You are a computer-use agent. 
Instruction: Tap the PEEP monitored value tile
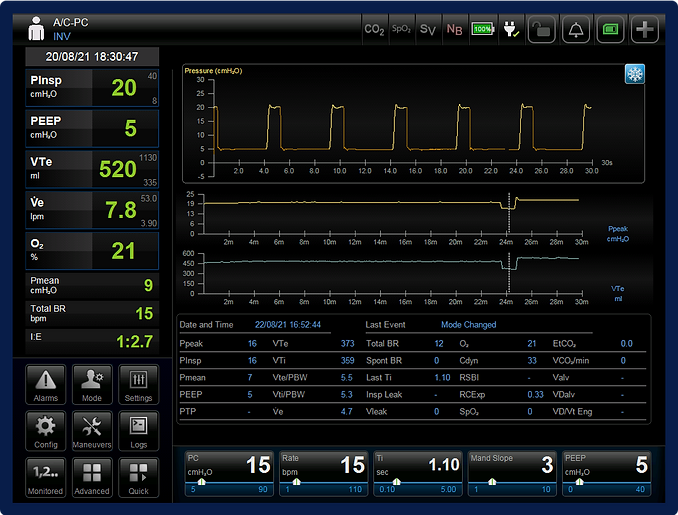coord(92,128)
